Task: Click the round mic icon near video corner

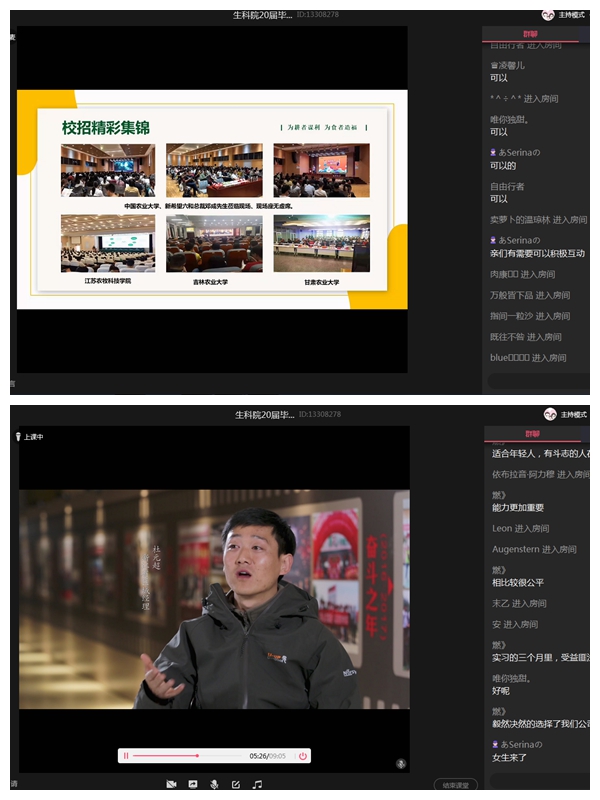Action: coord(401,763)
